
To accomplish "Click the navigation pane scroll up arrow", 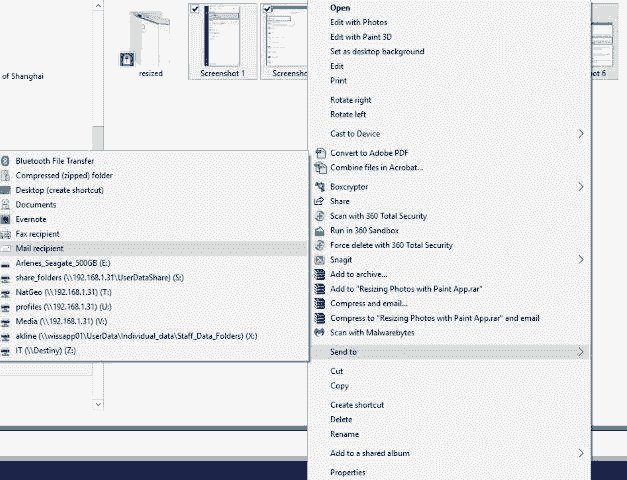I will [x=98, y=5].
